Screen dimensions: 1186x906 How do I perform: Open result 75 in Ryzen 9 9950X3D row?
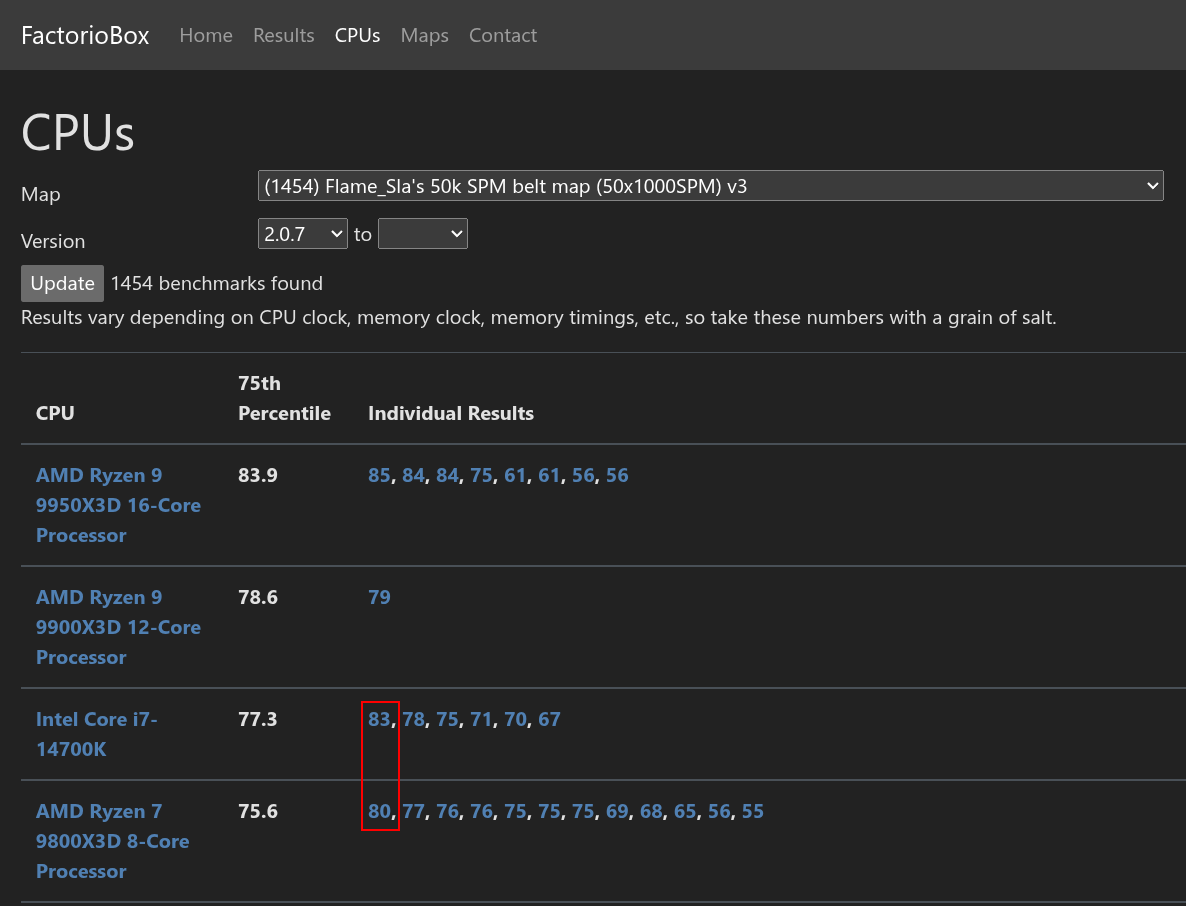481,475
